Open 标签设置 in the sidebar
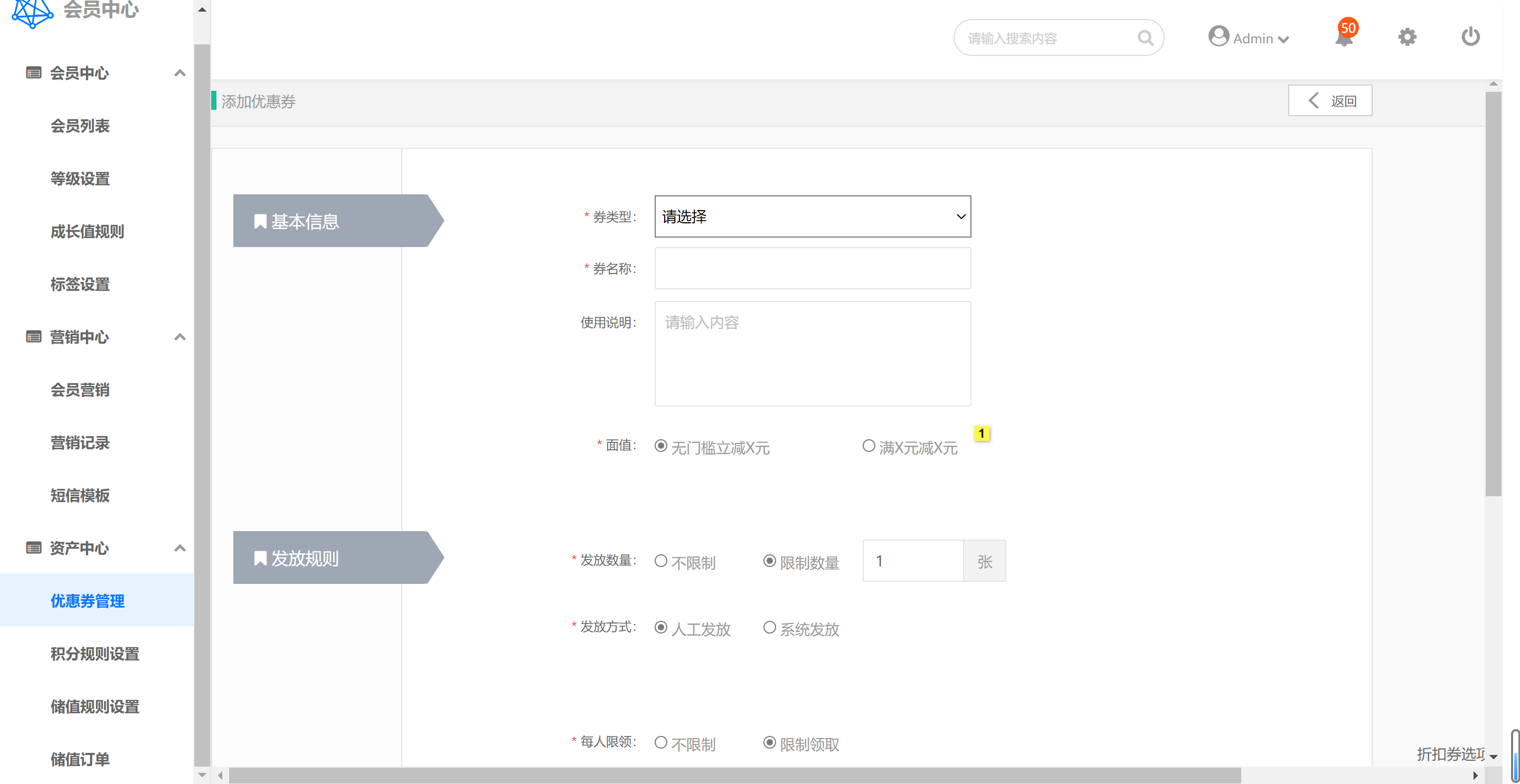The height and width of the screenshot is (784, 1520). 80,285
